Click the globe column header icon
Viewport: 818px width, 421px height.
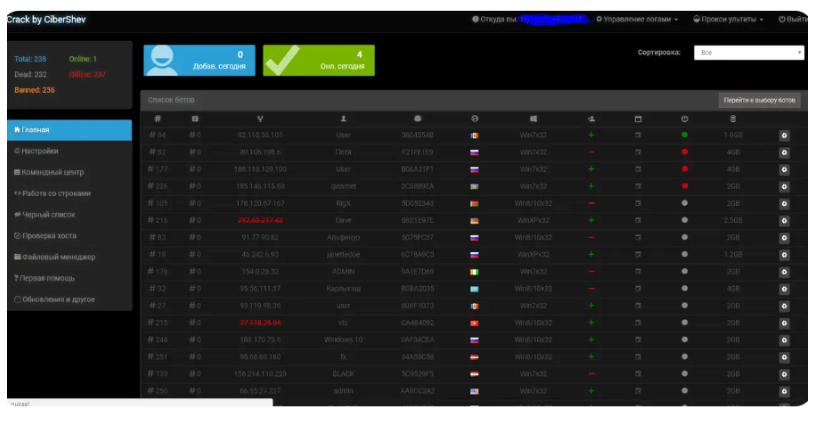[474, 119]
